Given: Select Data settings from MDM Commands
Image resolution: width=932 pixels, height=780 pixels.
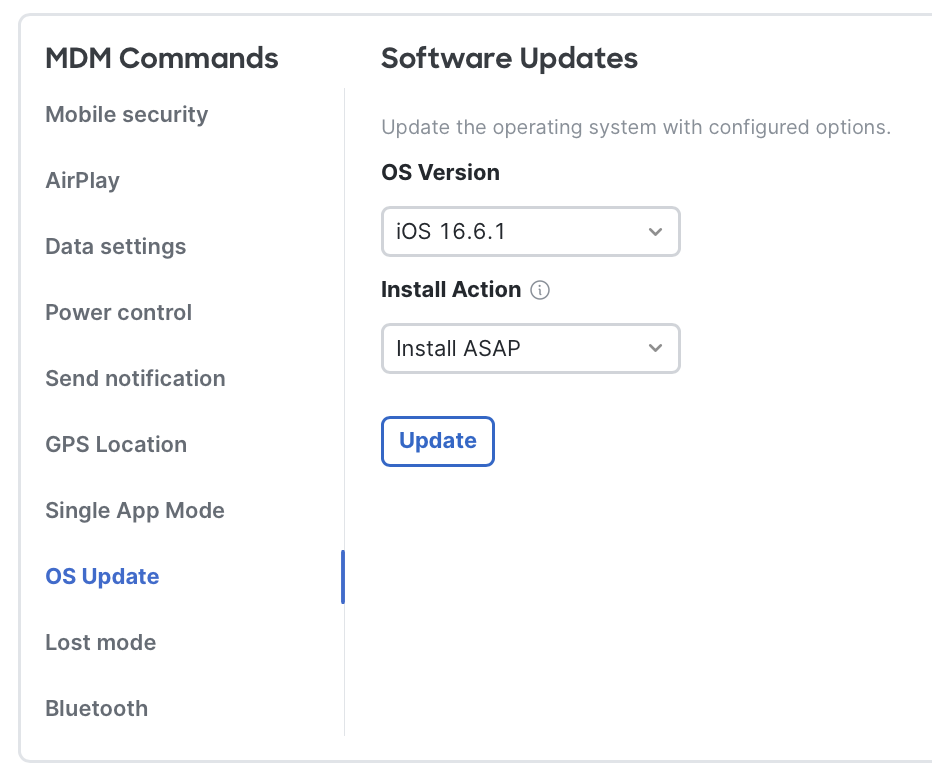Looking at the screenshot, I should 115,246.
